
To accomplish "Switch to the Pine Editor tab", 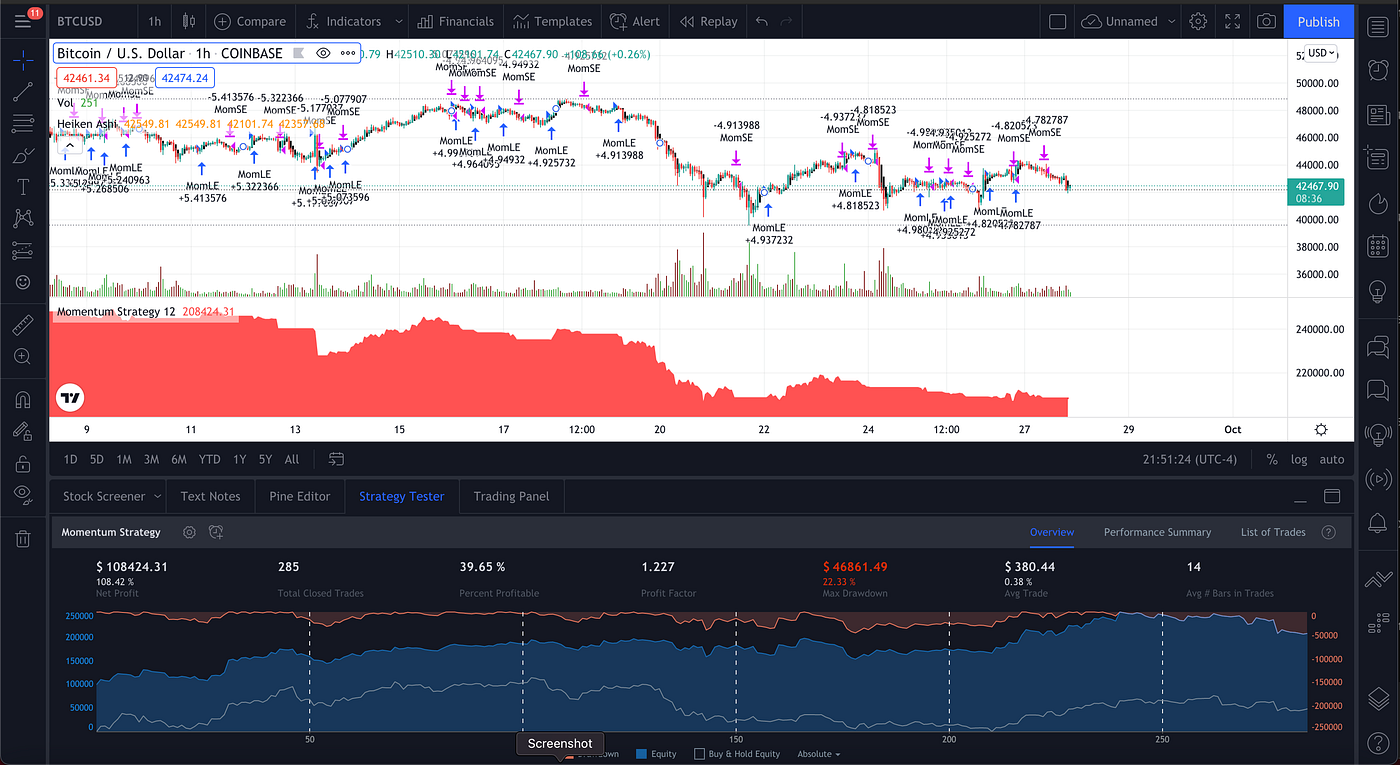I will pyautogui.click(x=300, y=496).
